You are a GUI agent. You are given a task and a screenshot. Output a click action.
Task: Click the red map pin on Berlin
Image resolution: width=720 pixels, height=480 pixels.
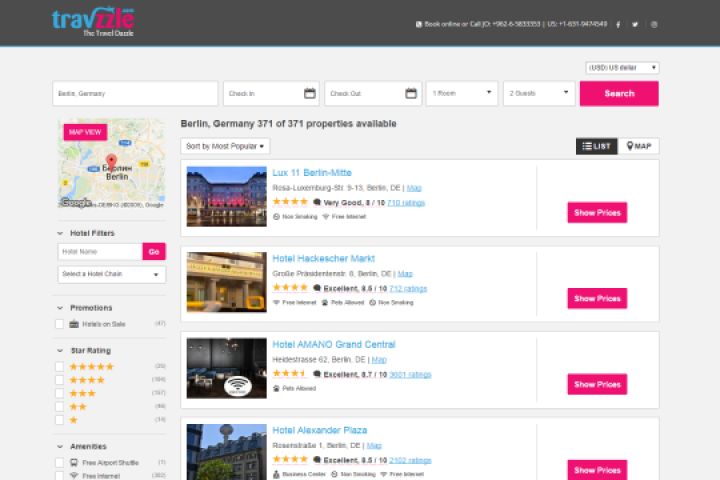pyautogui.click(x=111, y=162)
